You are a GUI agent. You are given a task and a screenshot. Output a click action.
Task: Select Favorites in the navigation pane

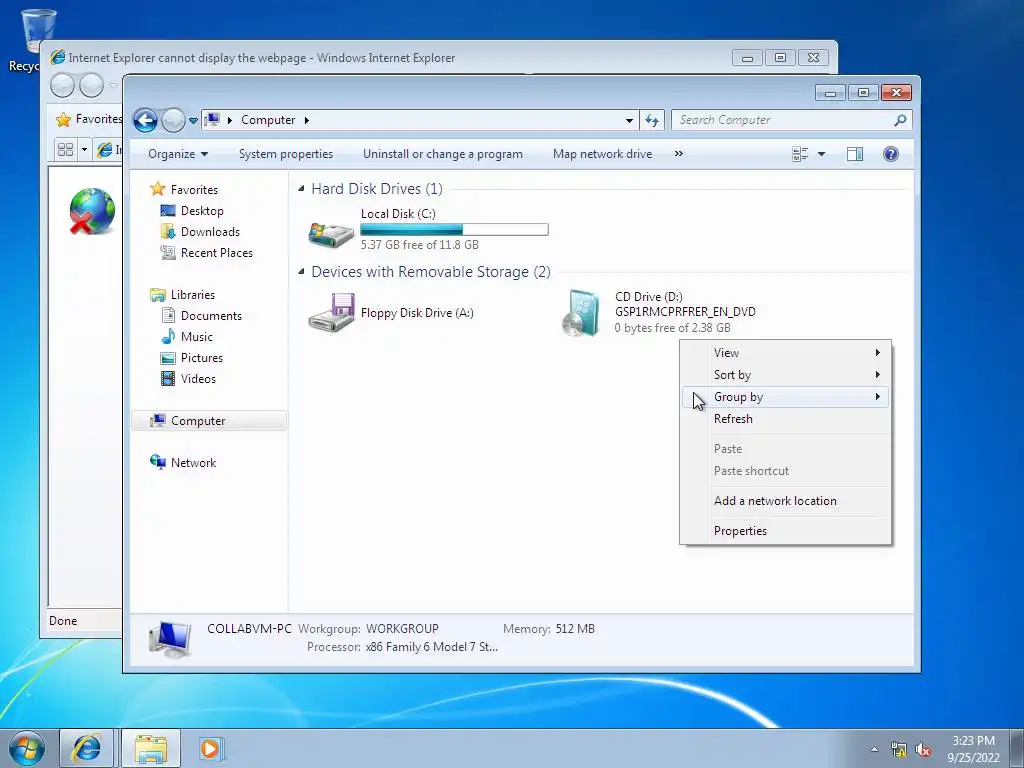(x=194, y=189)
